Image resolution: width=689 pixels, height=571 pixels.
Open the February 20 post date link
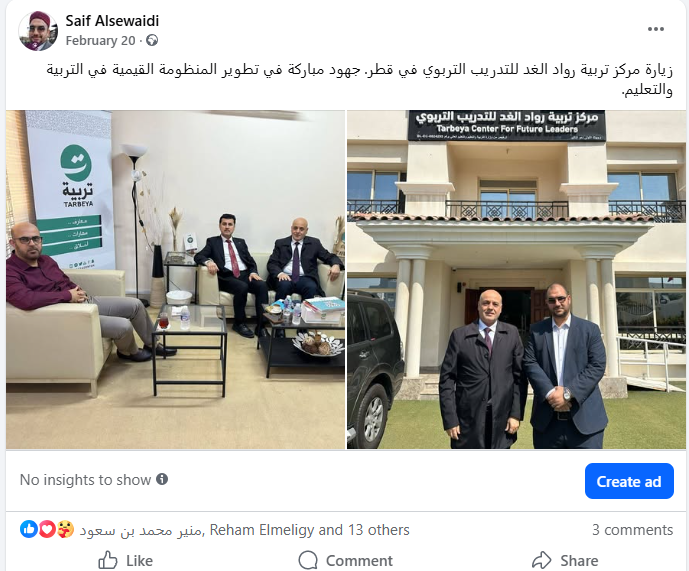[100, 40]
